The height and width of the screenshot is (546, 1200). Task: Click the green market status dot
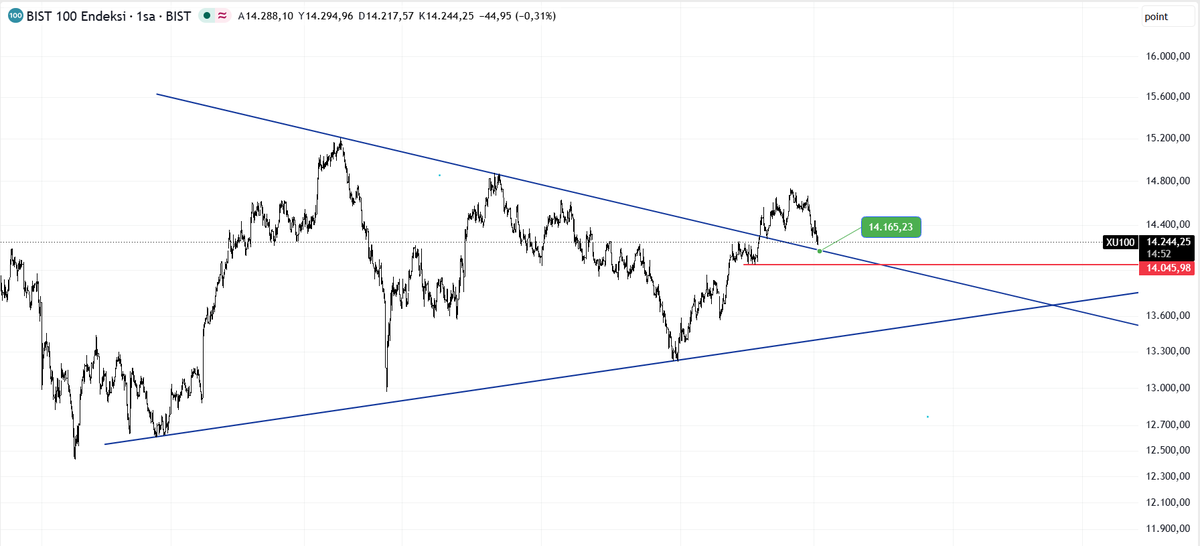click(205, 17)
